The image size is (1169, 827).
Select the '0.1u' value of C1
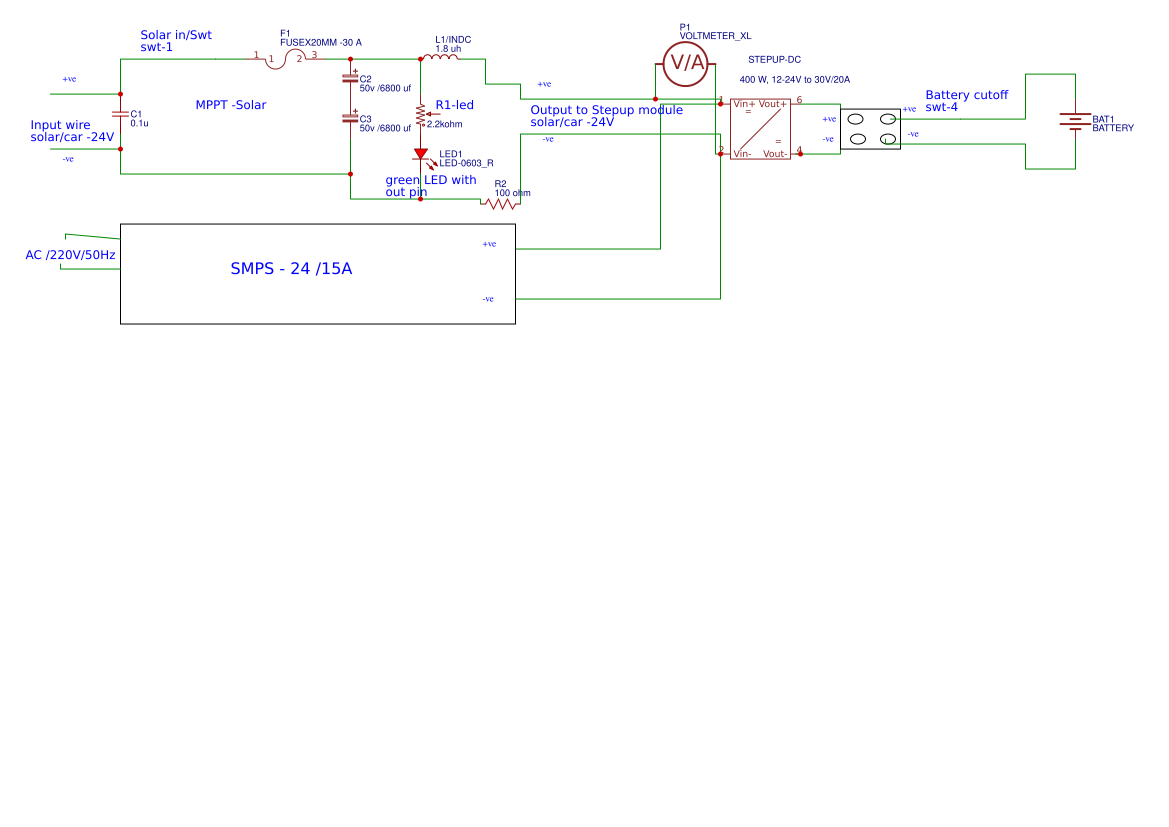point(139,123)
